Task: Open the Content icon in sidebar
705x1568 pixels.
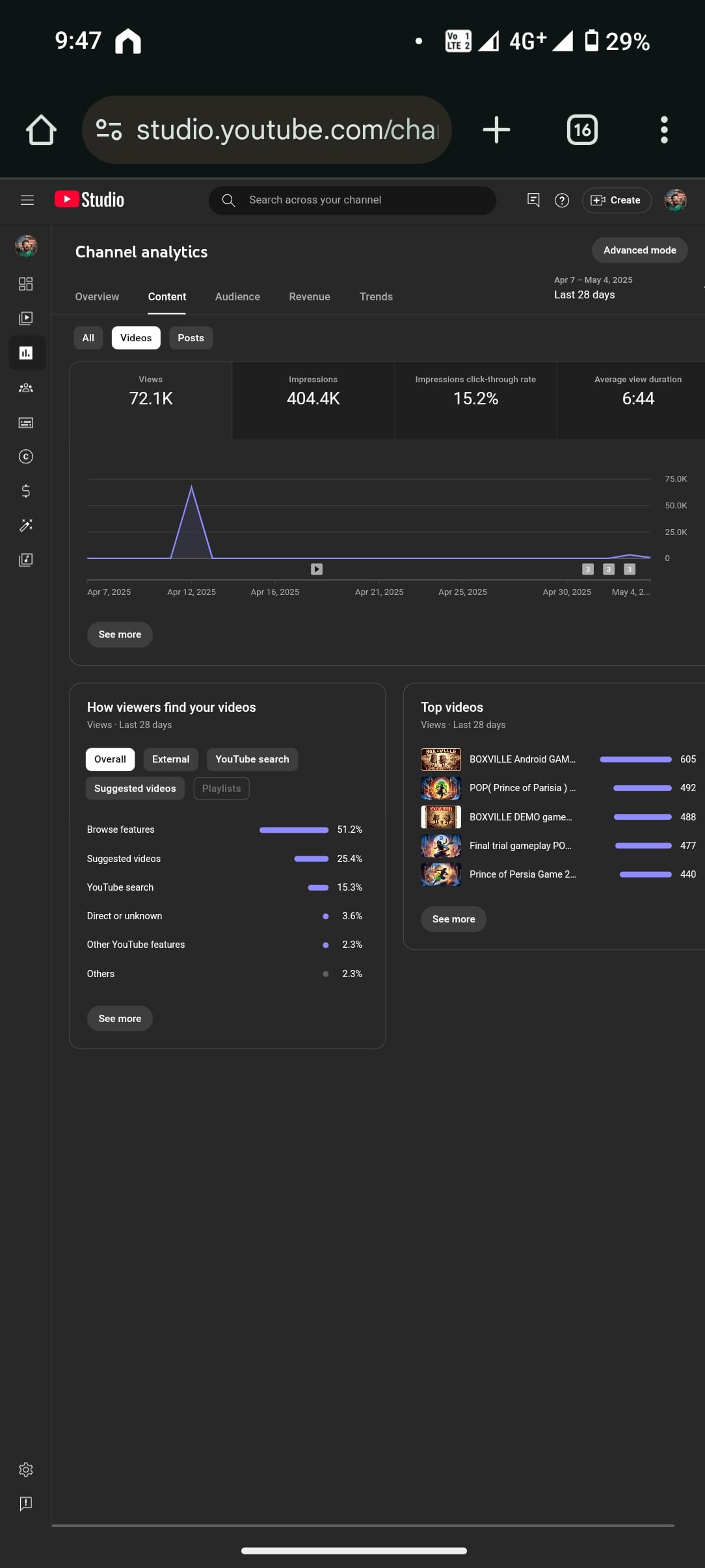Action: click(26, 319)
